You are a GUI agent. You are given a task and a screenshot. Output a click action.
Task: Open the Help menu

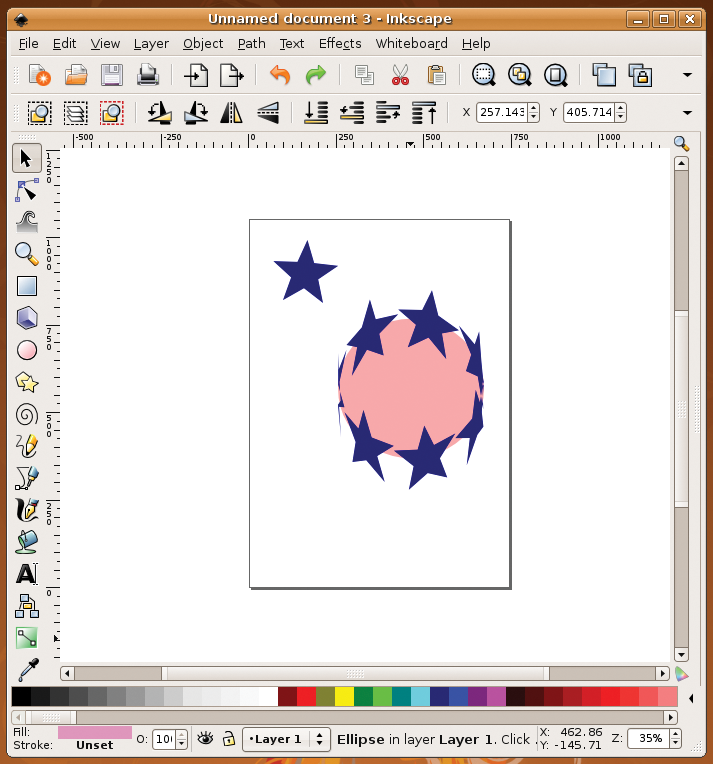tap(476, 44)
